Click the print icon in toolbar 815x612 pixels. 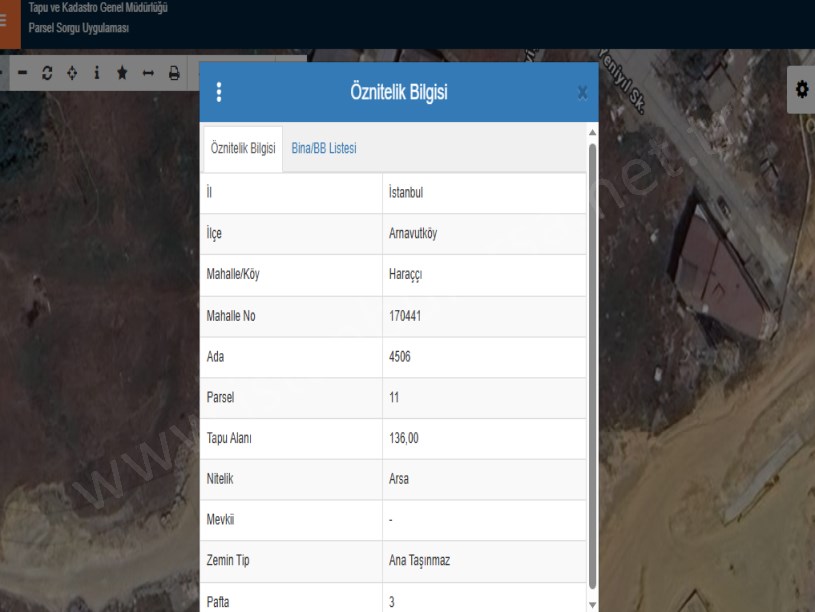174,73
